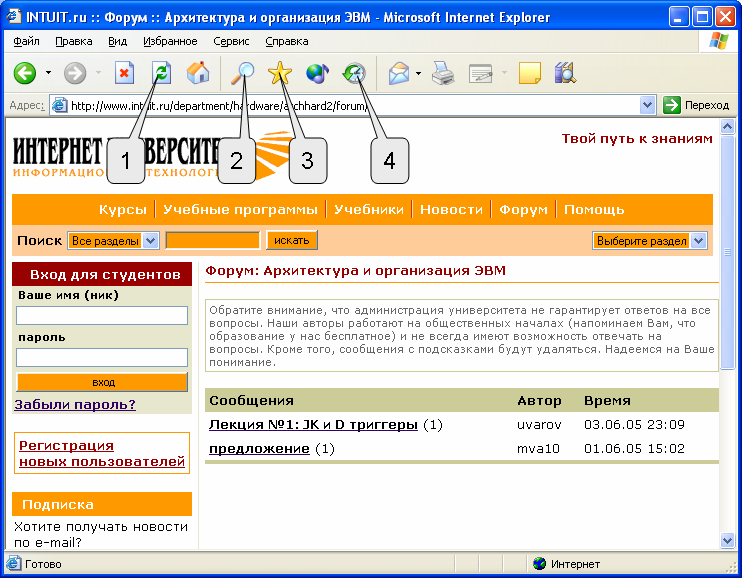742x578 pixels.
Task: Open the Учебники section
Action: pyautogui.click(x=369, y=209)
